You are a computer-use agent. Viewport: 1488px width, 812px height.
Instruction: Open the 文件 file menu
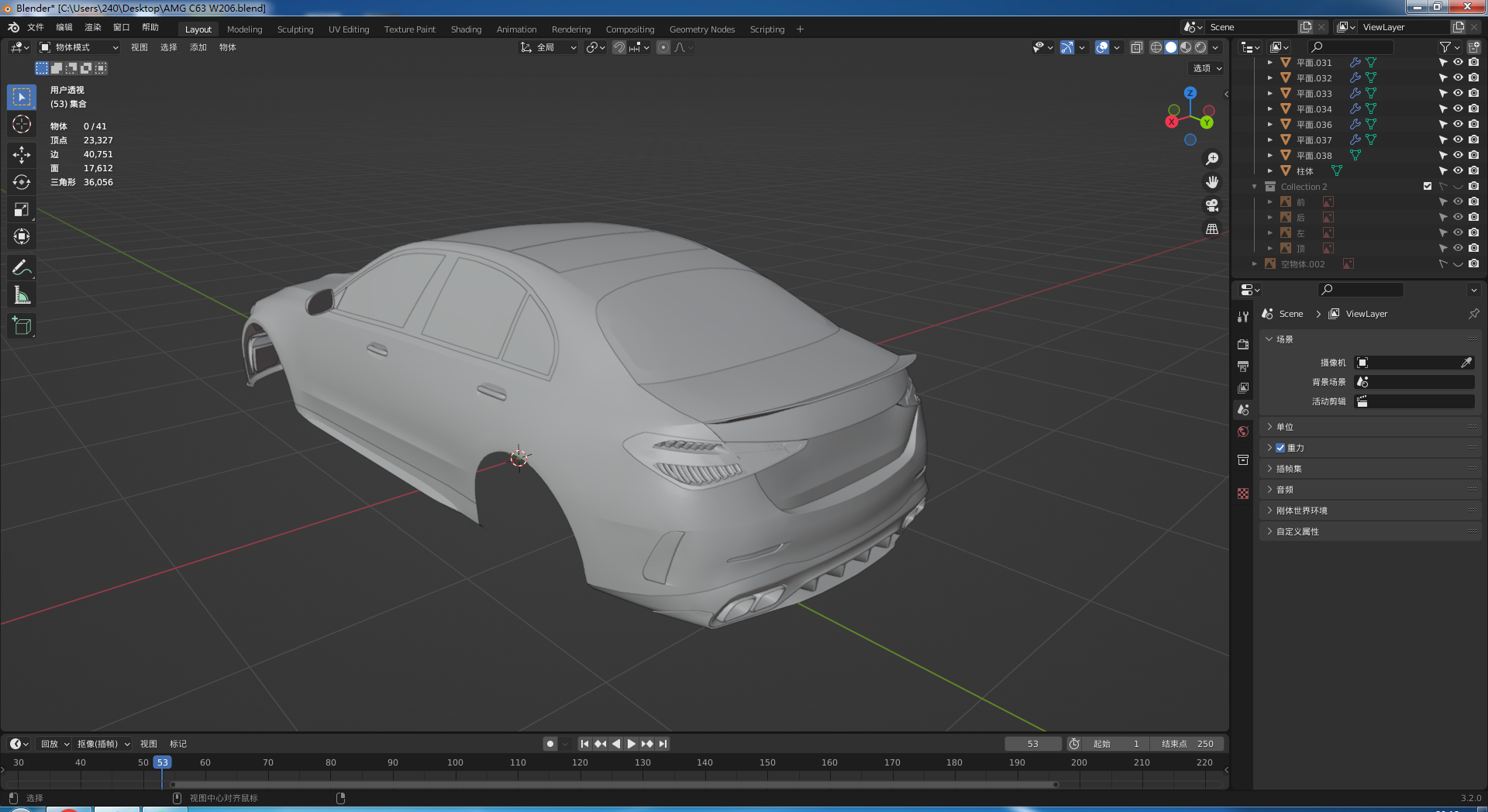pos(36,27)
